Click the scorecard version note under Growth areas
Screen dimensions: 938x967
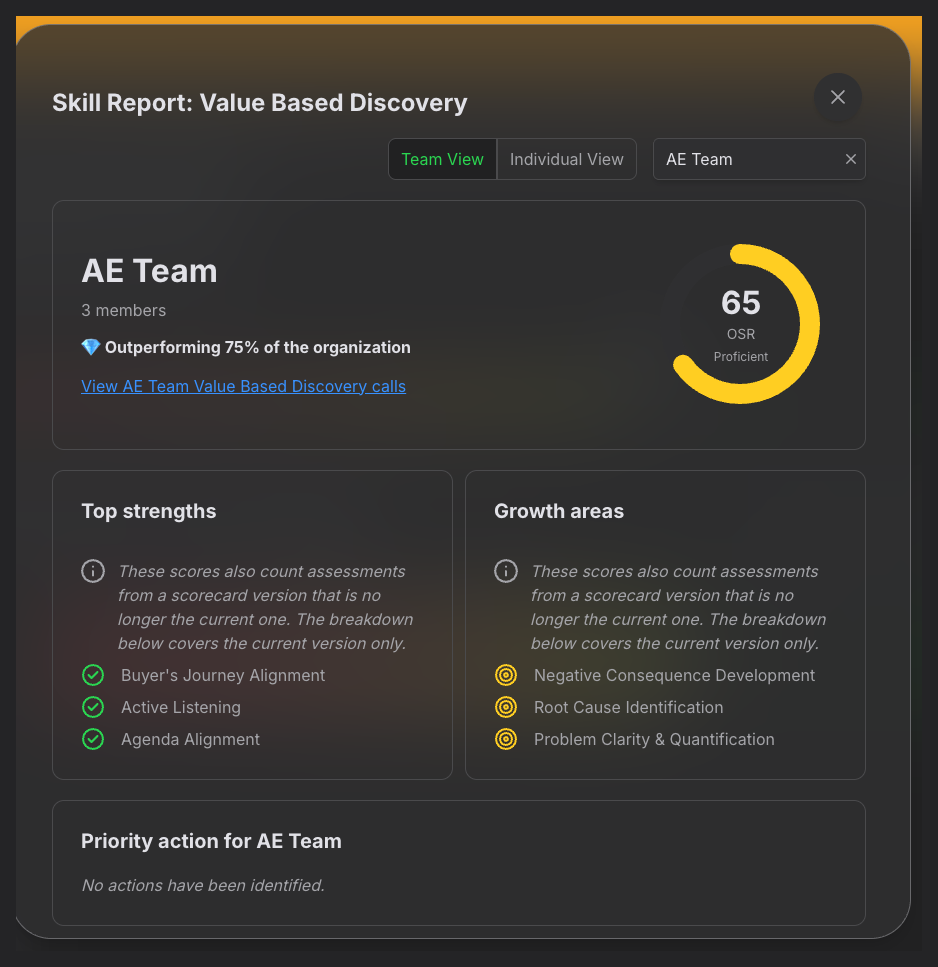[x=678, y=607]
